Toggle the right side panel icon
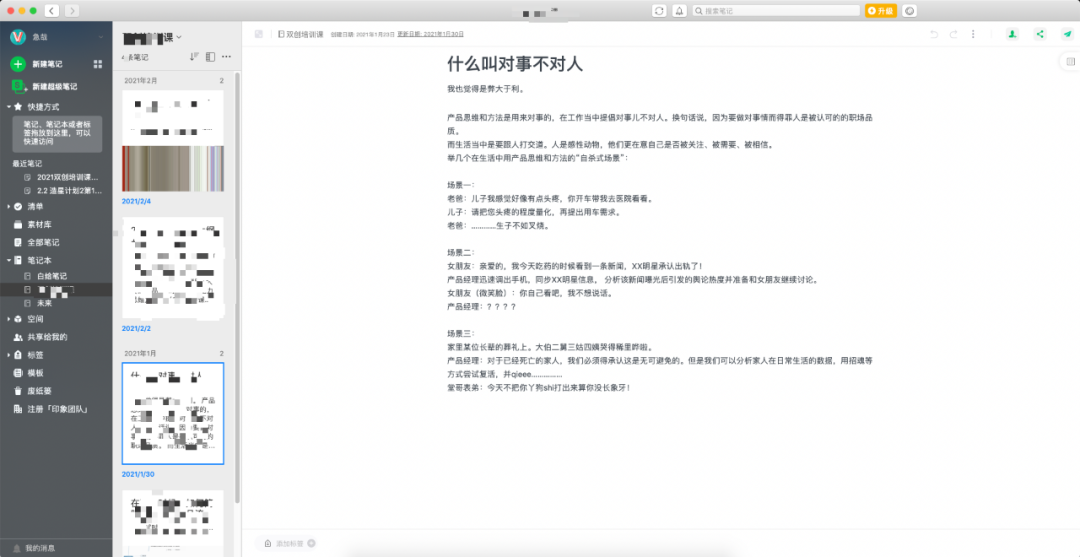 click(x=1069, y=62)
